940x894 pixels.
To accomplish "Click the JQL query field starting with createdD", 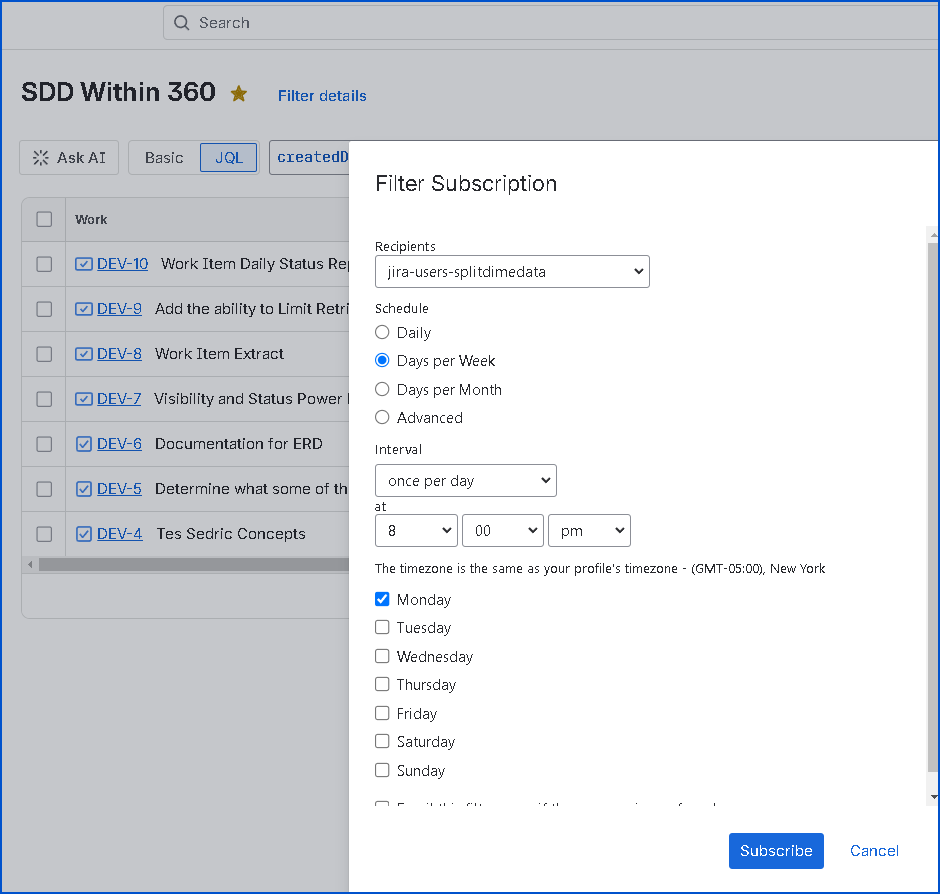I will (x=309, y=158).
